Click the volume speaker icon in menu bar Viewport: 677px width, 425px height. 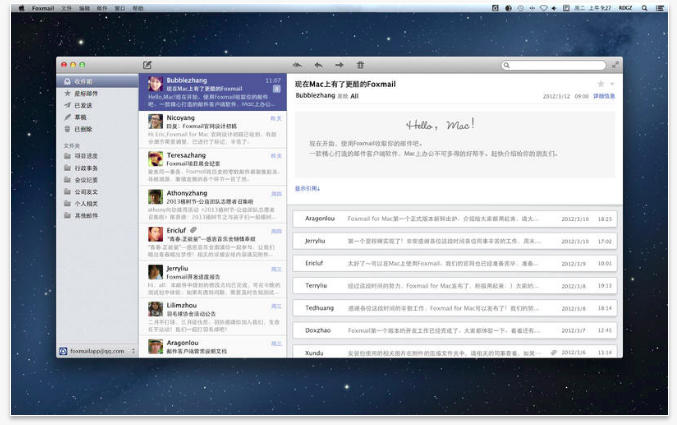tap(554, 8)
